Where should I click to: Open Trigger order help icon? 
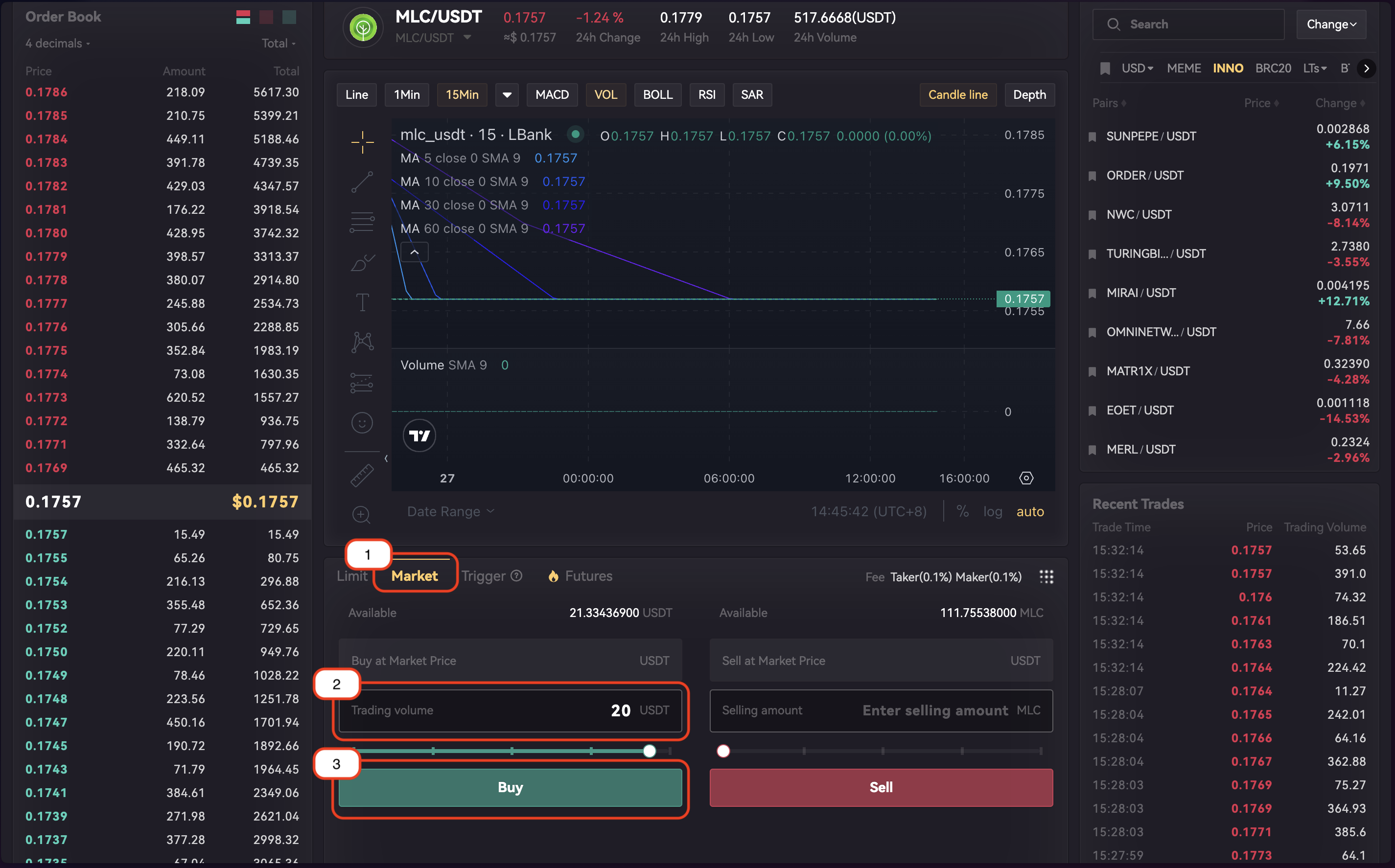point(517,576)
